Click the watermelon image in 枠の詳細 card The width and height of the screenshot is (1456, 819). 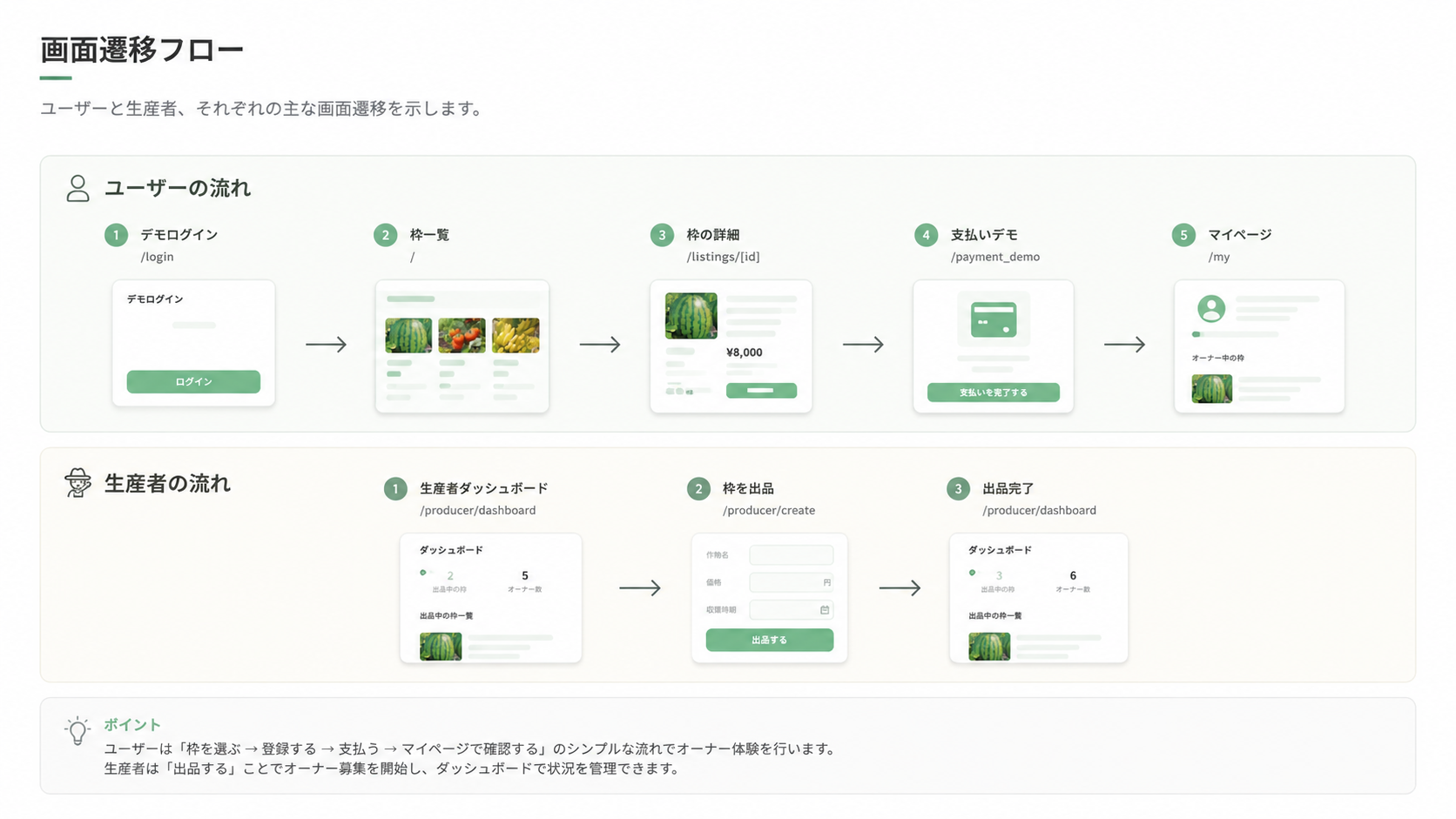coord(691,316)
